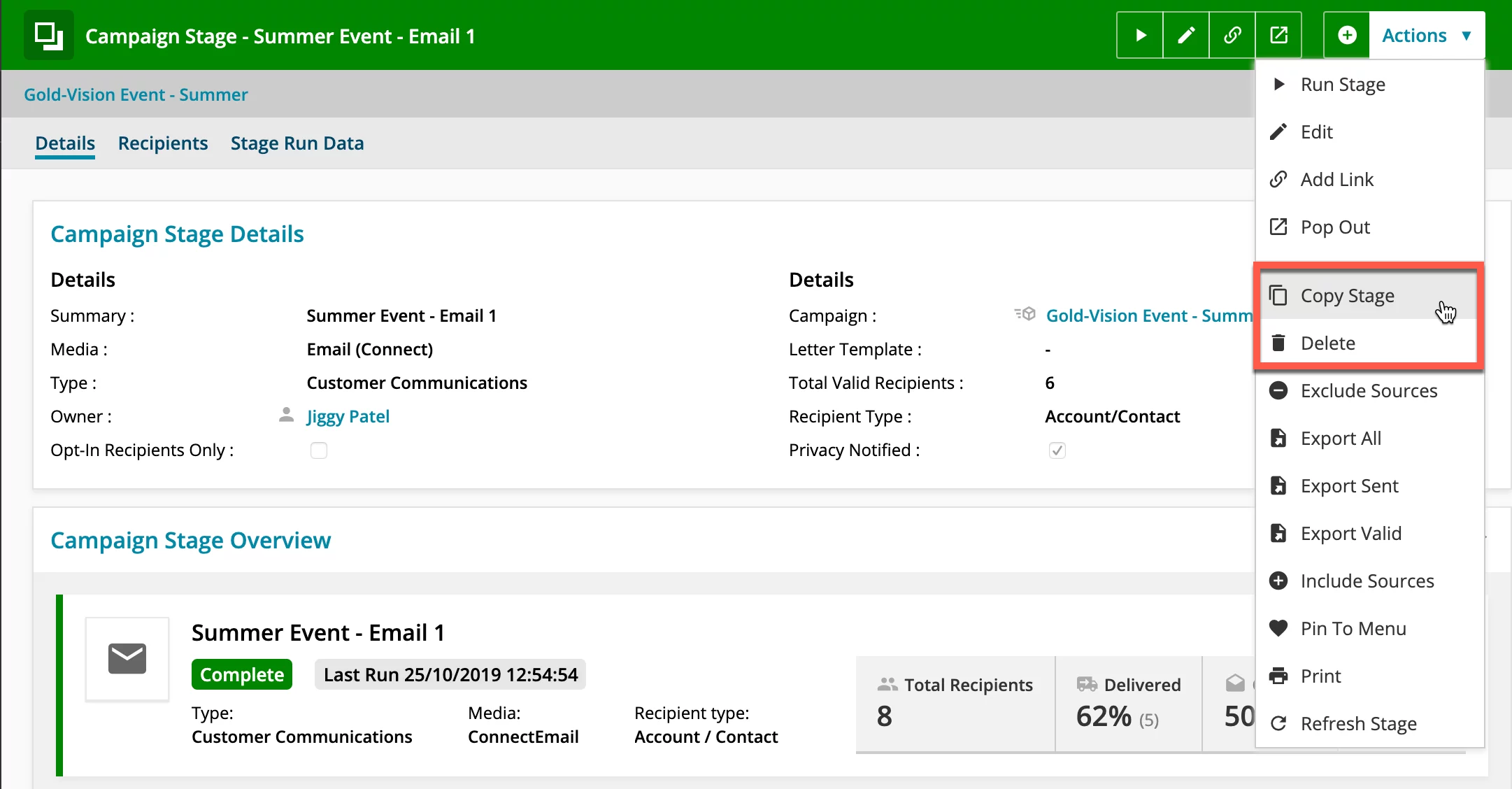Image resolution: width=1512 pixels, height=789 pixels.
Task: Click the ConnectEmail media value in overview
Action: (523, 737)
